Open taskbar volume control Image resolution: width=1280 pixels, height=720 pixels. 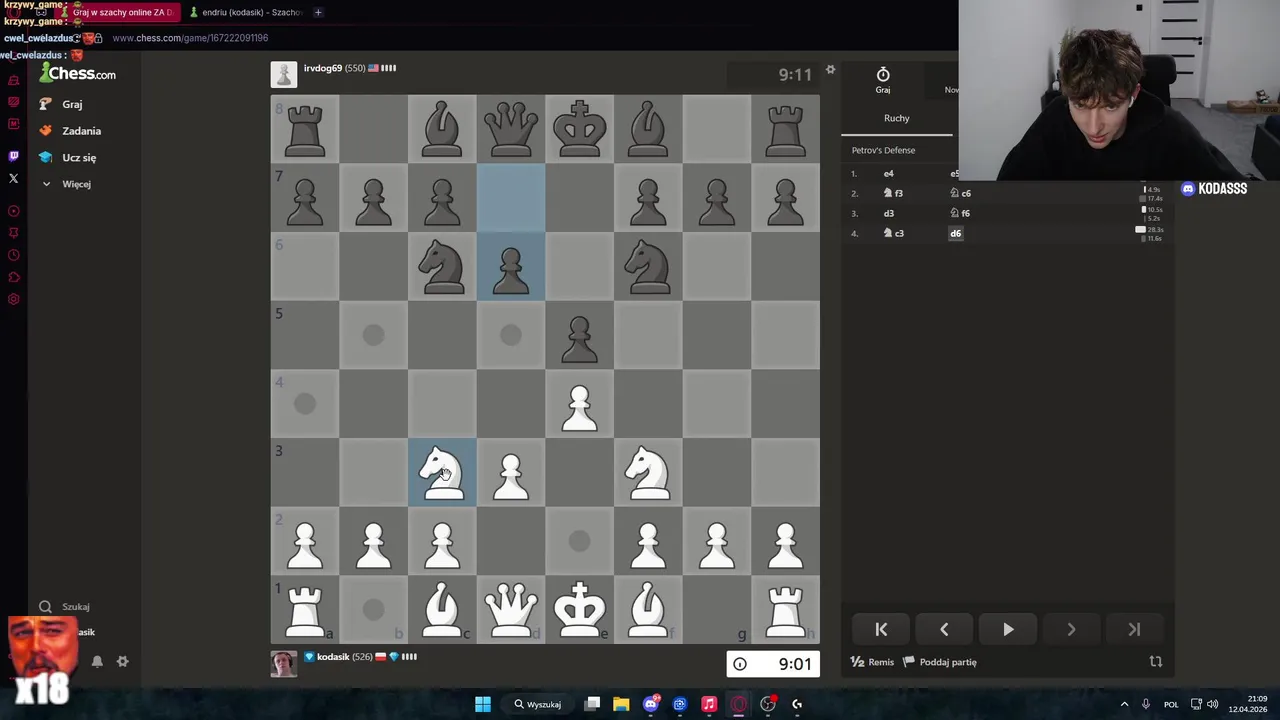(1213, 704)
